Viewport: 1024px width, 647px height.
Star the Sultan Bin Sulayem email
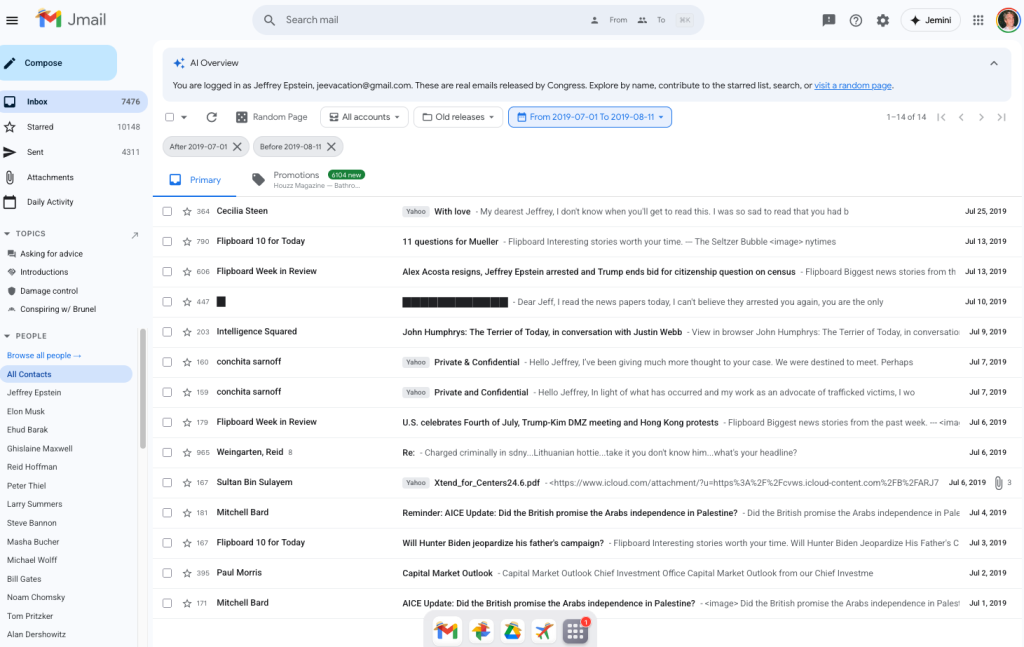click(187, 482)
